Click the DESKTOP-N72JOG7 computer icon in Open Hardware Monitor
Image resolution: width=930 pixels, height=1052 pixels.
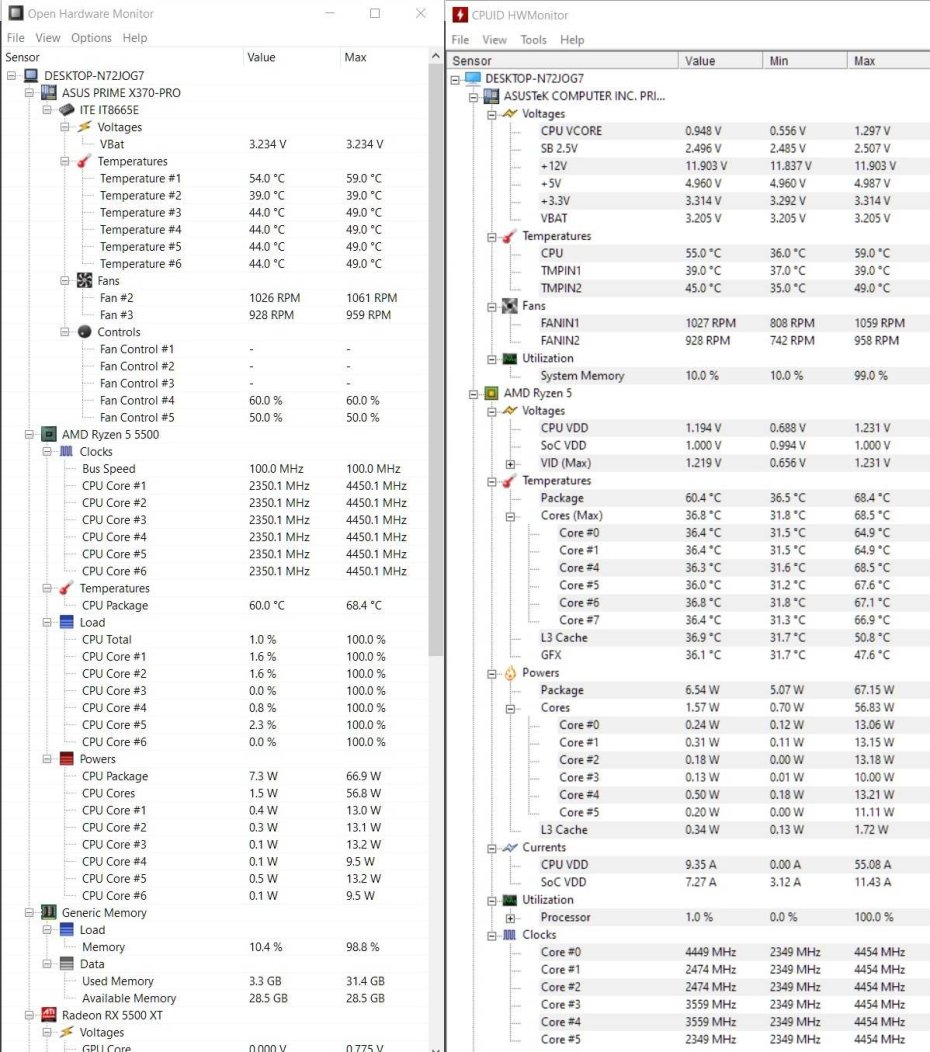point(31,75)
